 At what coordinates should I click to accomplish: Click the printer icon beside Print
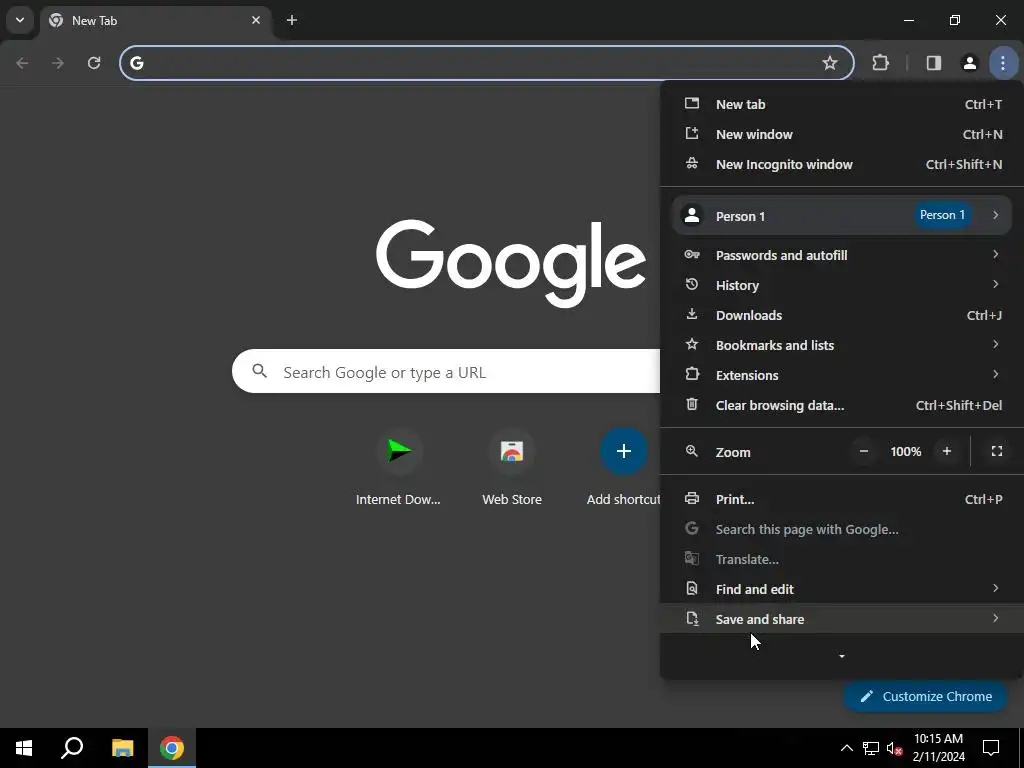(692, 499)
